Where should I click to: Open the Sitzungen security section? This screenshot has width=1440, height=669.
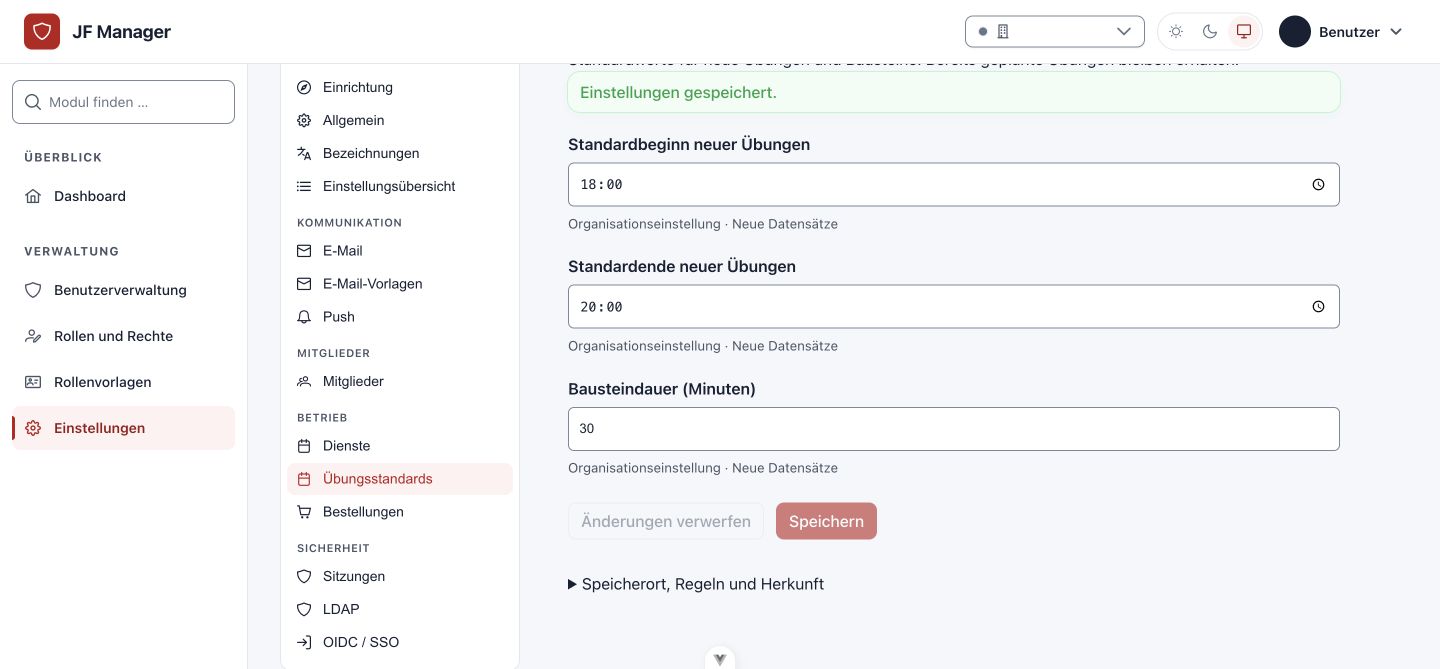pyautogui.click(x=400, y=576)
